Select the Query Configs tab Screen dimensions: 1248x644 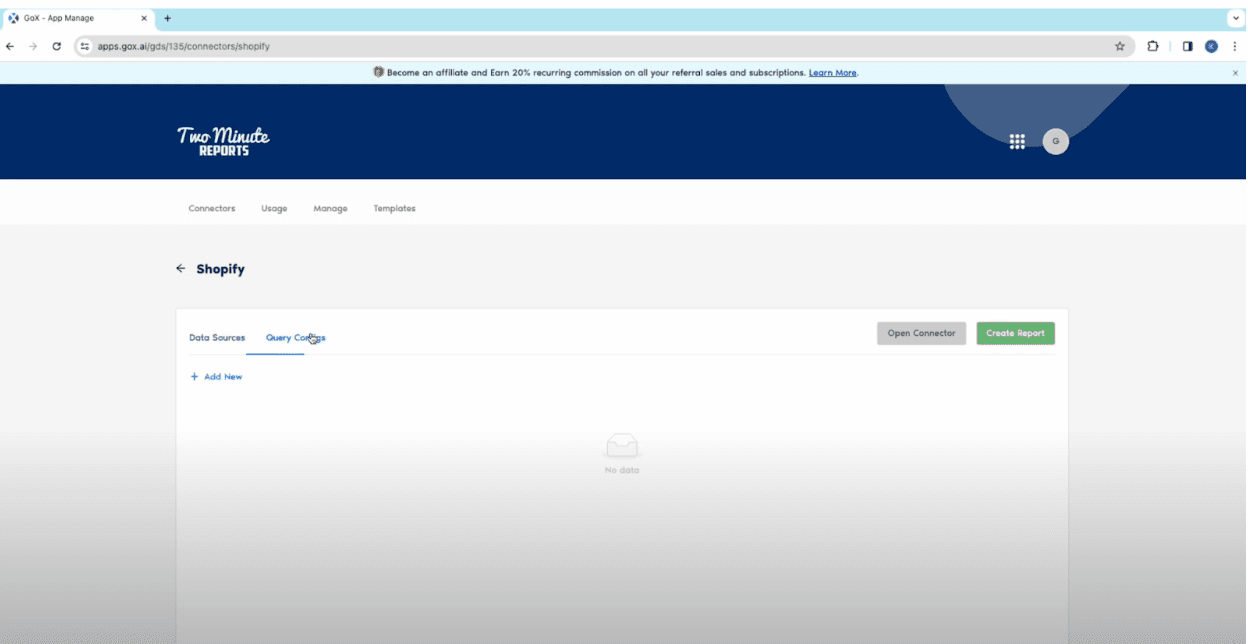(x=295, y=338)
